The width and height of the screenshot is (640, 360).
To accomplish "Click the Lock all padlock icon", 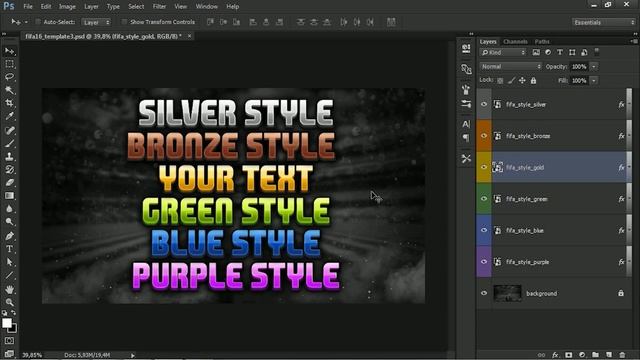I will (x=533, y=80).
